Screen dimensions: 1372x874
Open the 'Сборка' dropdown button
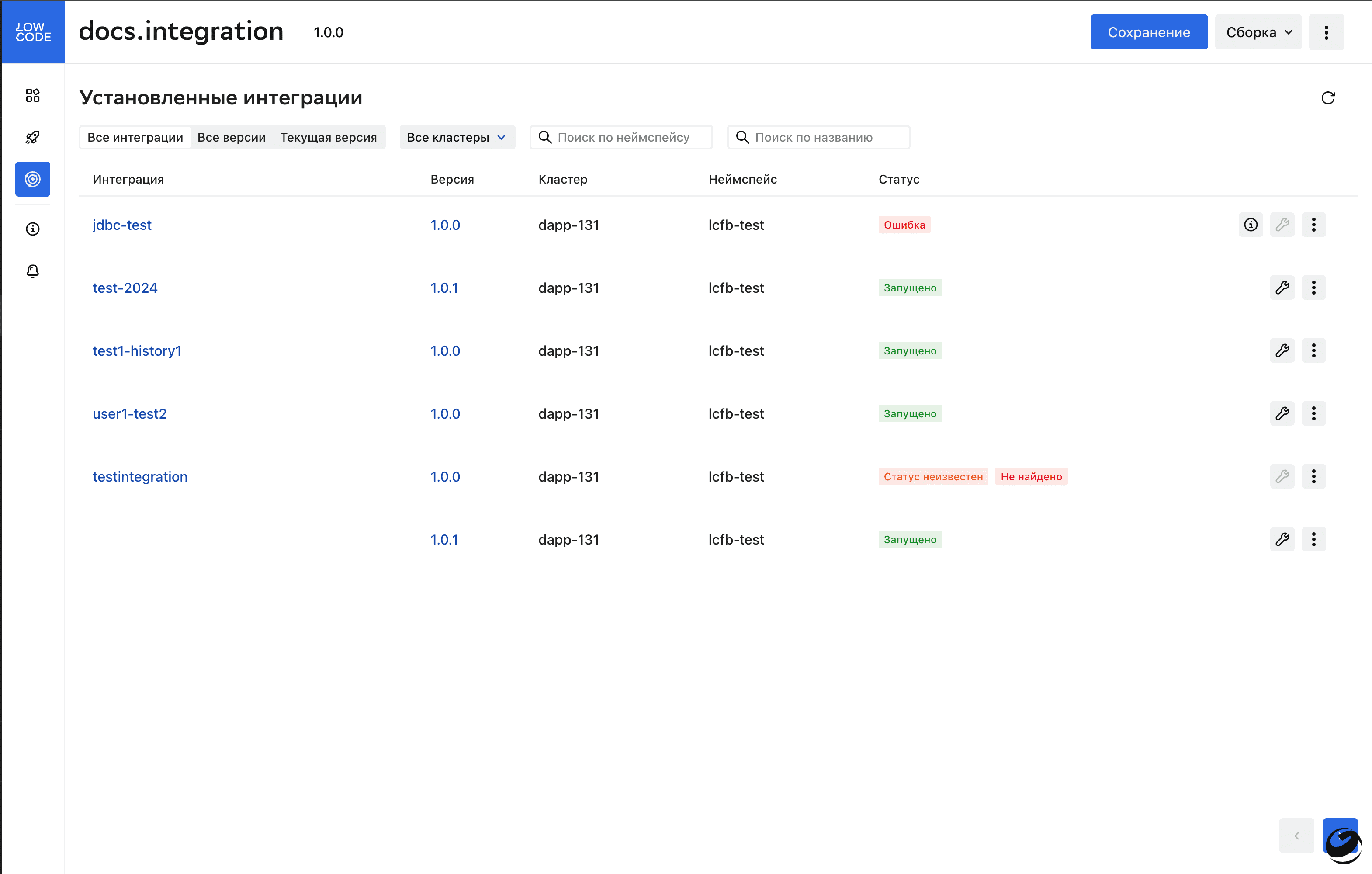[1258, 32]
